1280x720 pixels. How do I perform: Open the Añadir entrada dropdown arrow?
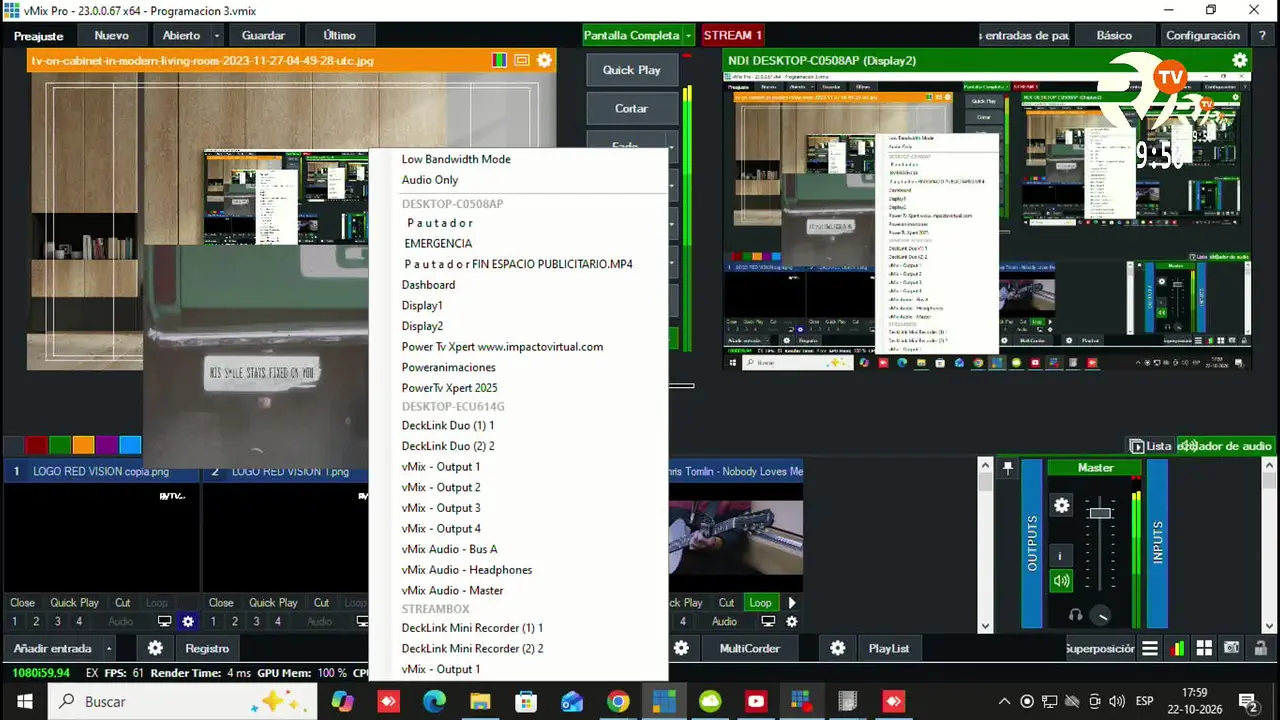pyautogui.click(x=108, y=648)
